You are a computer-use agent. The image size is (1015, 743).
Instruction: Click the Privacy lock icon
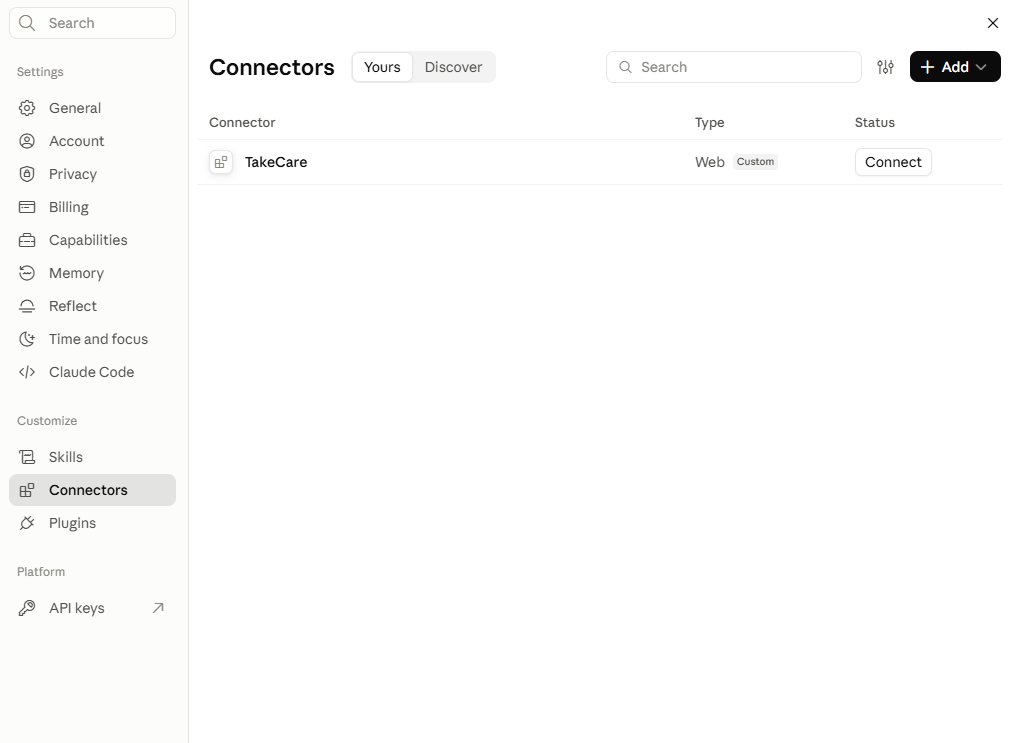point(27,174)
